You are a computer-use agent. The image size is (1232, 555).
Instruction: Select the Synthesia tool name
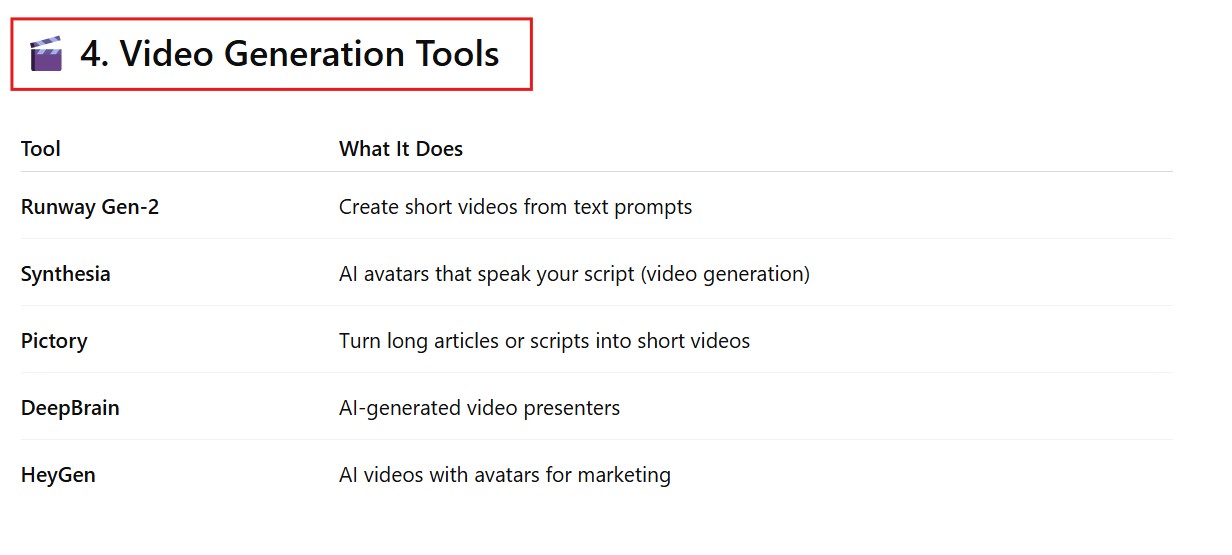[66, 274]
